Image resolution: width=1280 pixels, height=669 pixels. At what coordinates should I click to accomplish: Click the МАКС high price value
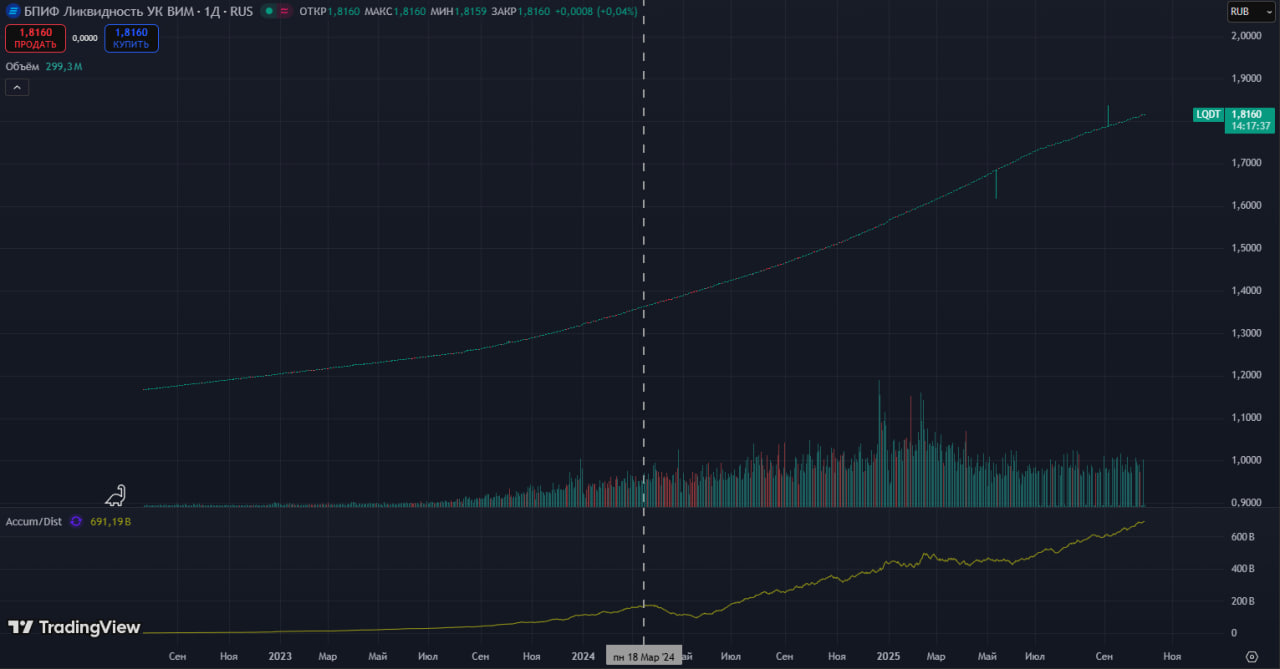pyautogui.click(x=409, y=11)
